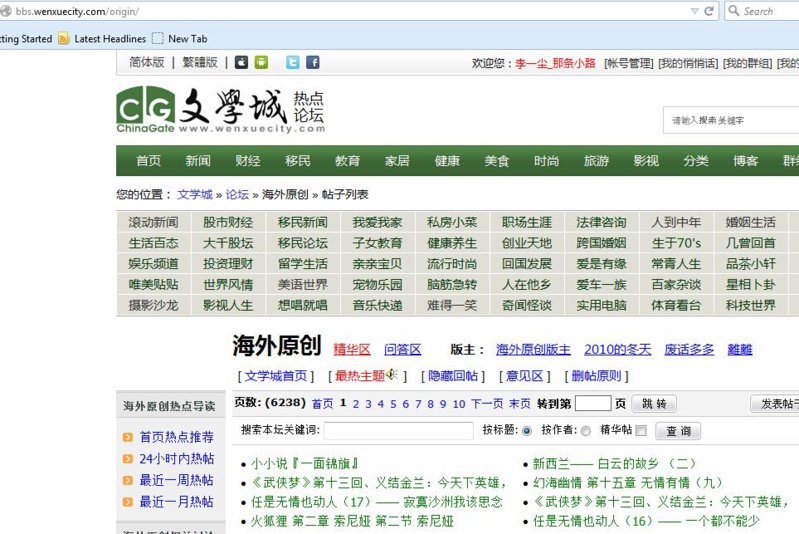799x534 pixels.
Task: Open 博客 in the green navigation bar
Action: pos(745,161)
